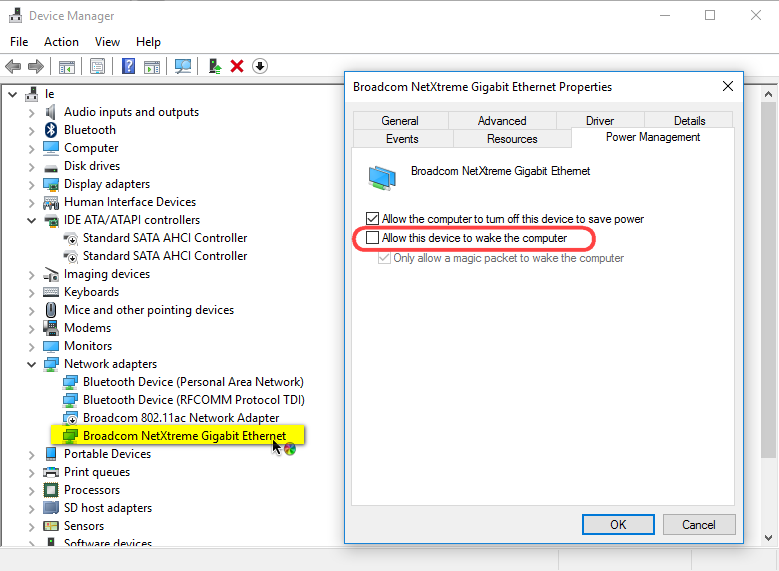Click the Bluetooth category icon in tree
Viewport: 779px width, 571px height.
click(x=51, y=130)
